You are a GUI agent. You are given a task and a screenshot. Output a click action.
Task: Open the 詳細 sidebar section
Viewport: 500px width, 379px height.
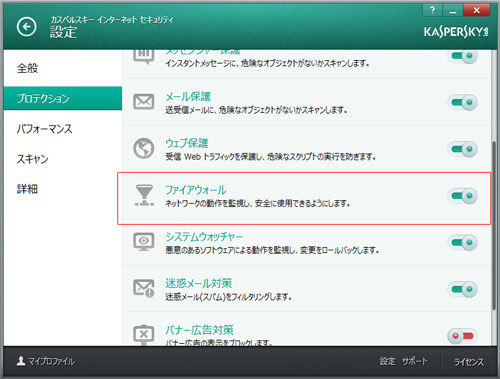pyautogui.click(x=63, y=189)
